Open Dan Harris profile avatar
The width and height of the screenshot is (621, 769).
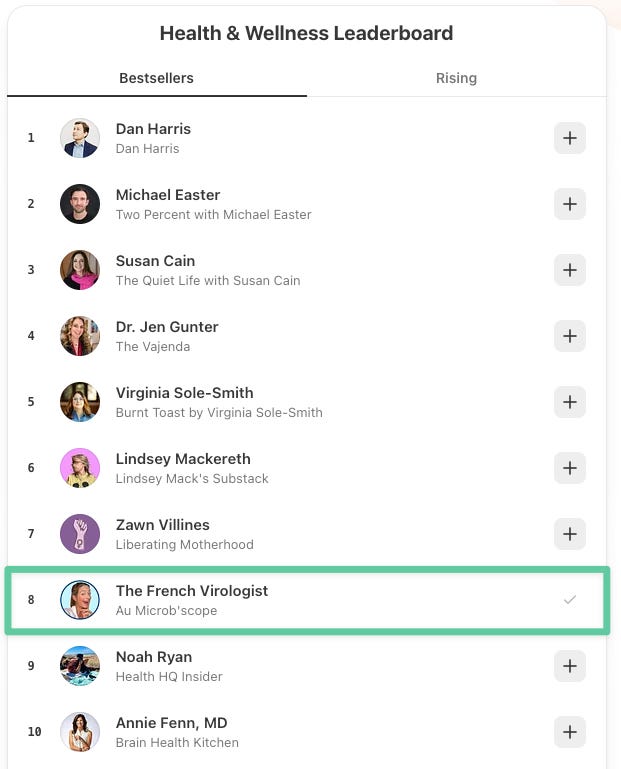pos(80,138)
